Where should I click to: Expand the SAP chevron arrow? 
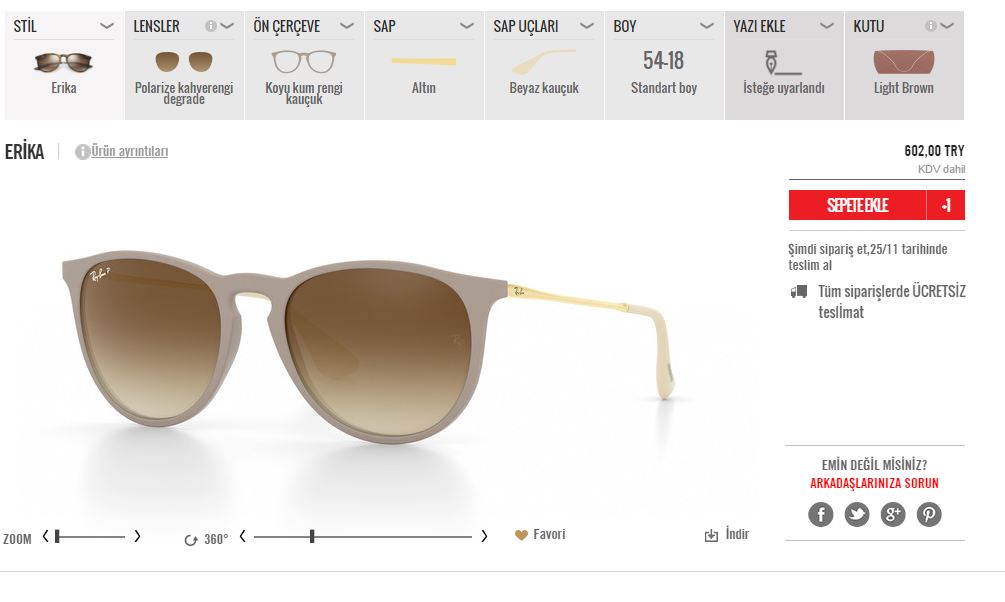point(467,26)
